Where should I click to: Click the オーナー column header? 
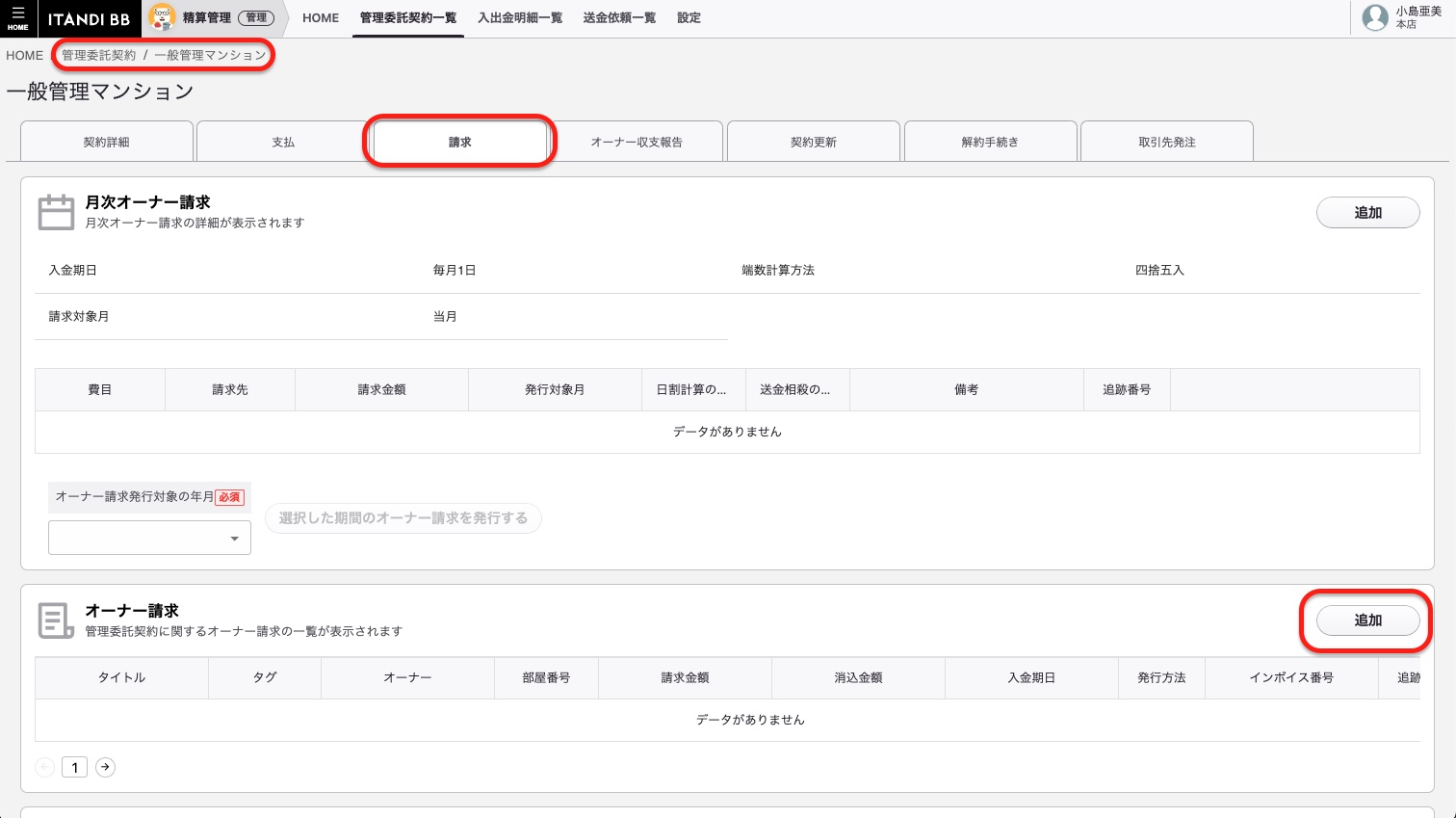pos(407,678)
